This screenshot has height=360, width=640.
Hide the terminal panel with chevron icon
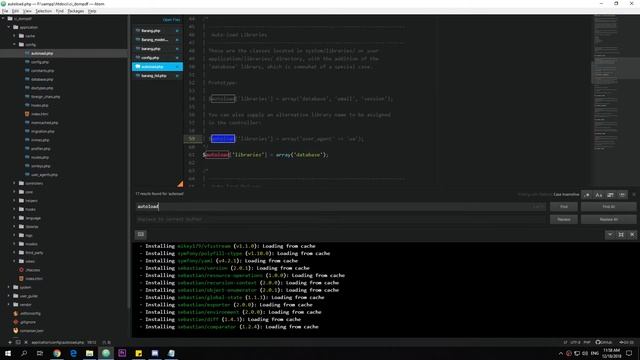610,235
